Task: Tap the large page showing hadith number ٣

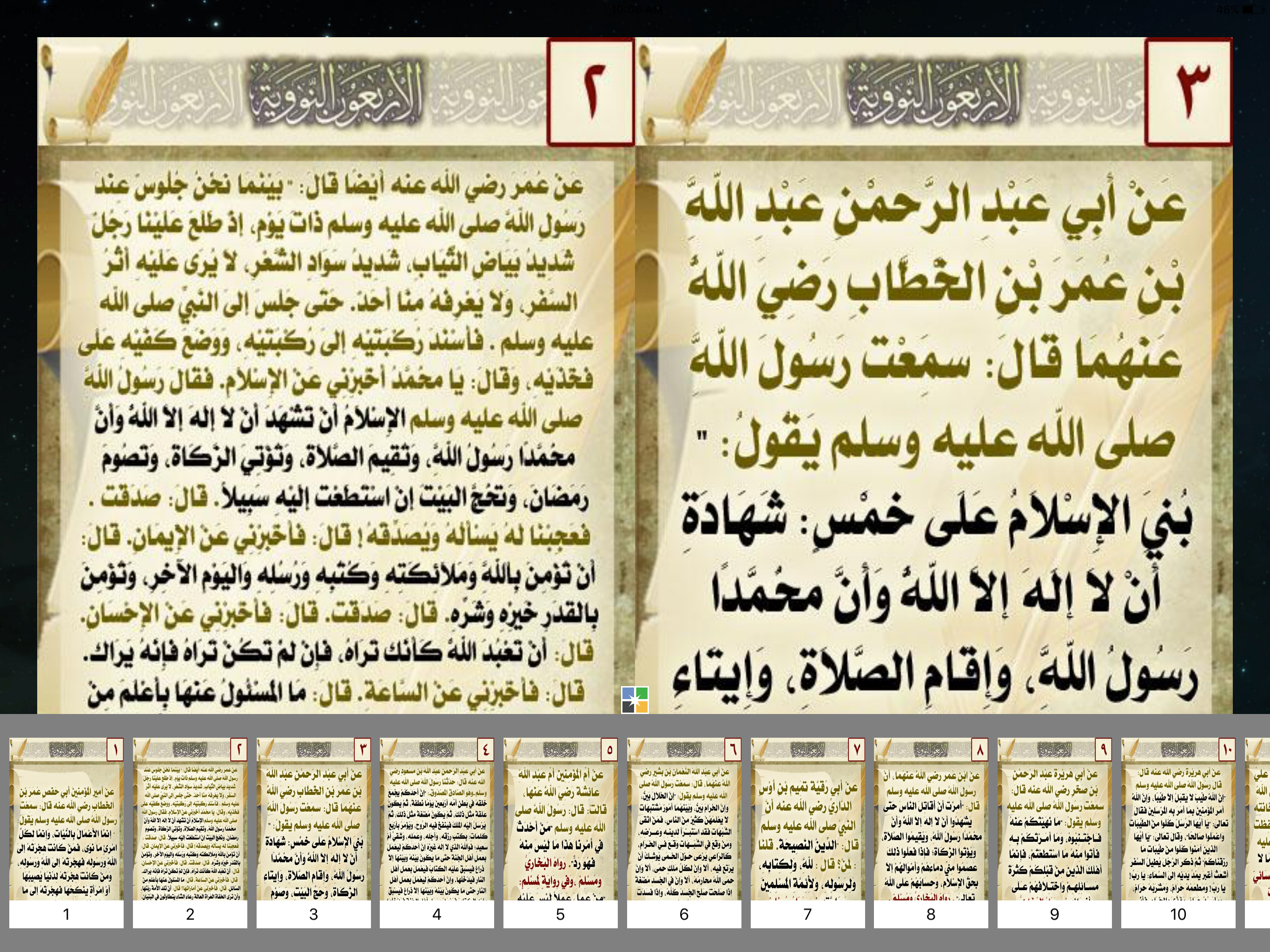Action: 934,376
